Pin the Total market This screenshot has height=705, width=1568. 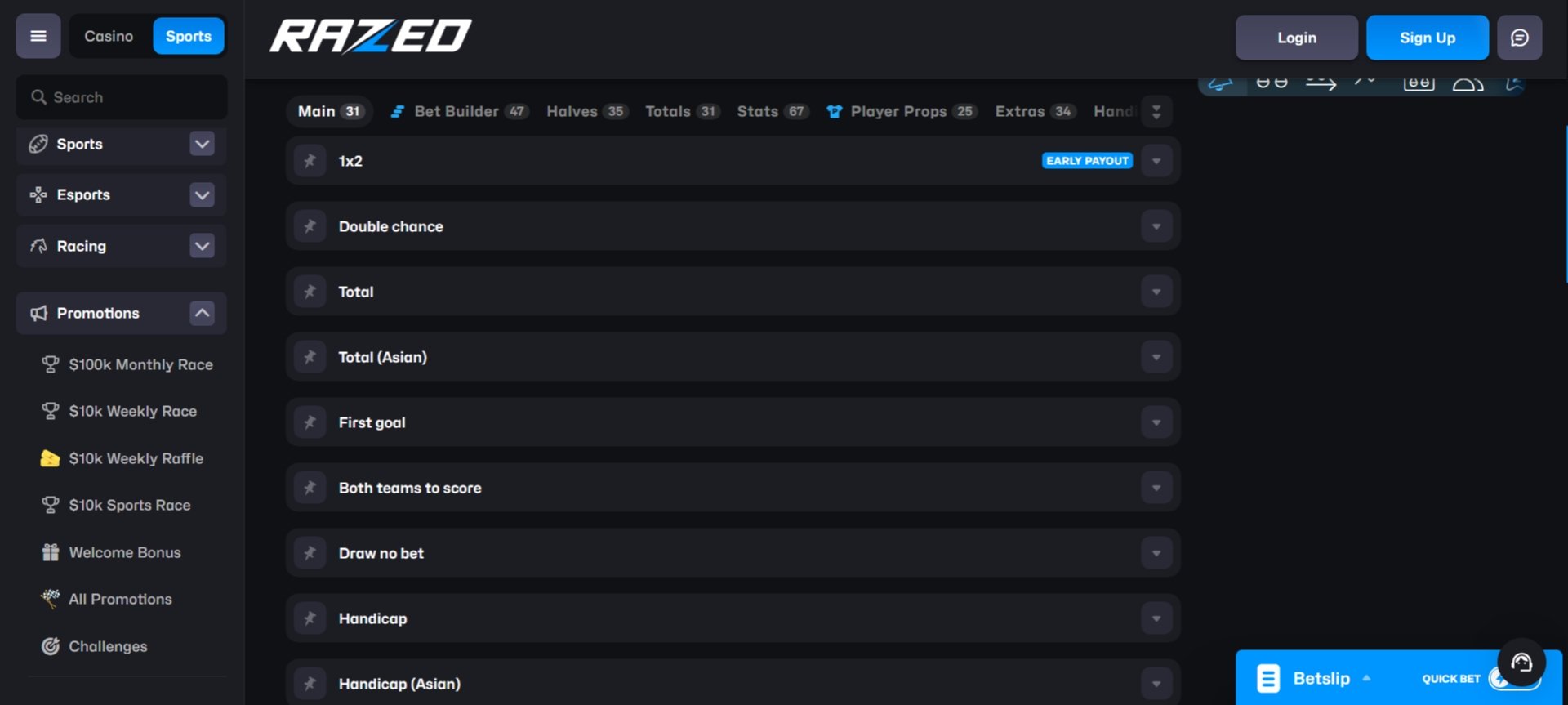[310, 292]
